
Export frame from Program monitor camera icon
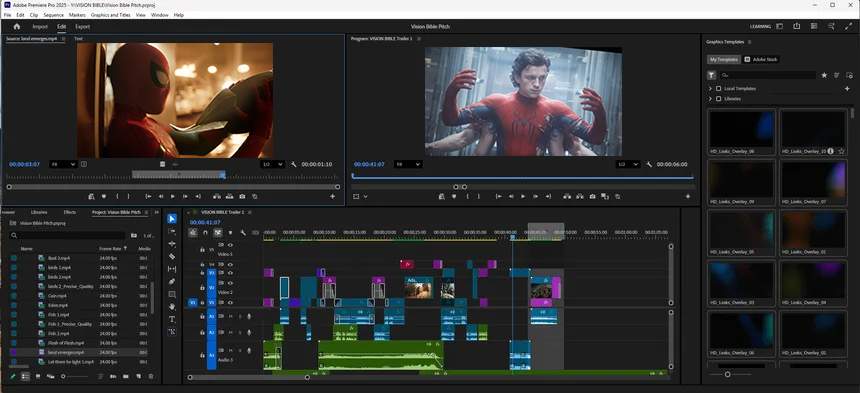click(592, 196)
